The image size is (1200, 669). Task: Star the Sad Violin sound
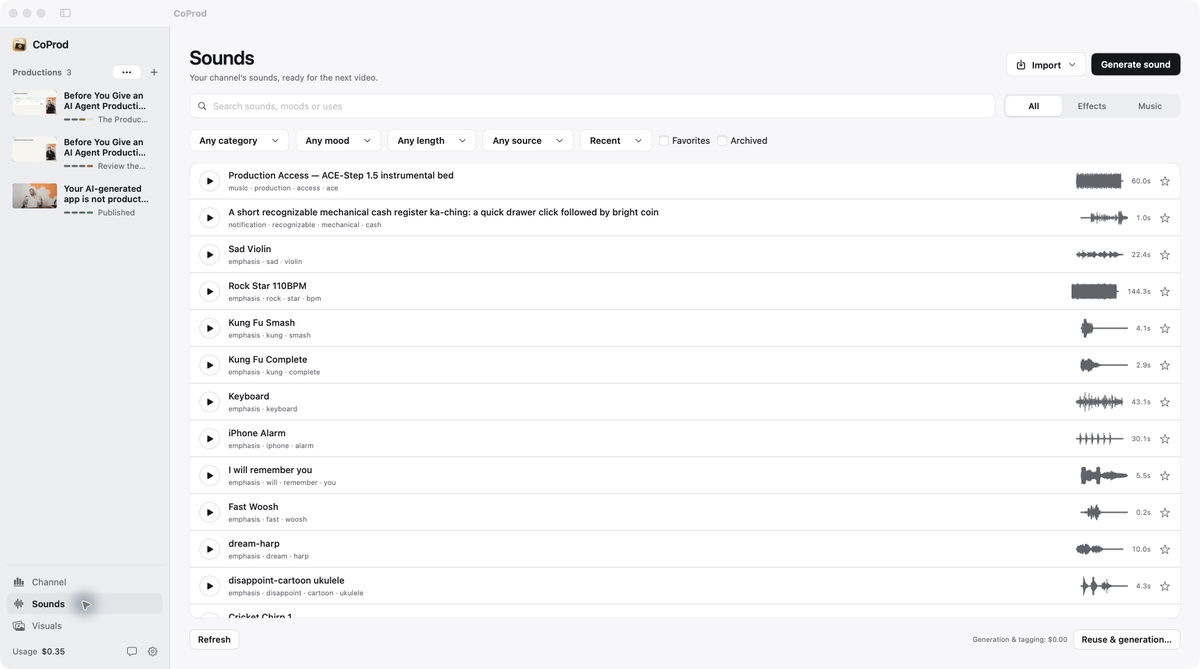(1164, 255)
